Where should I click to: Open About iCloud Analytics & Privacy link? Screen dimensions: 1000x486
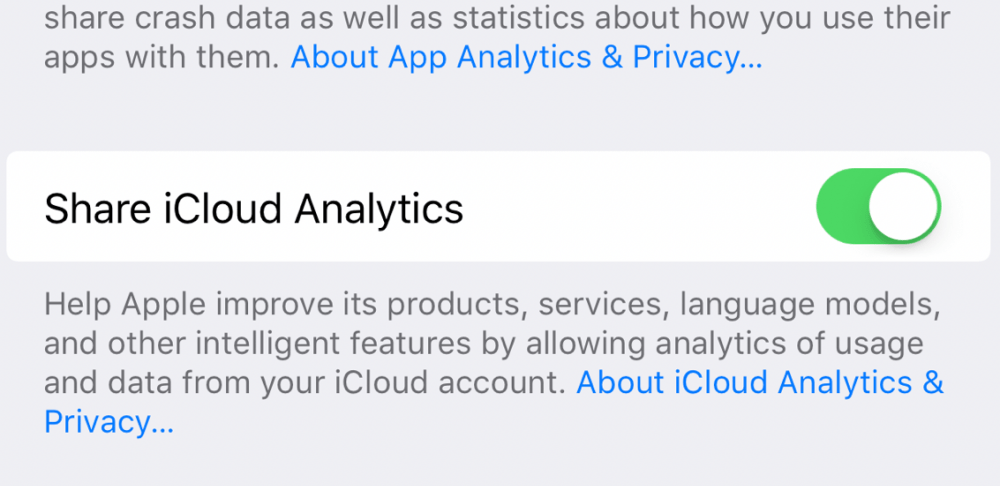point(760,382)
